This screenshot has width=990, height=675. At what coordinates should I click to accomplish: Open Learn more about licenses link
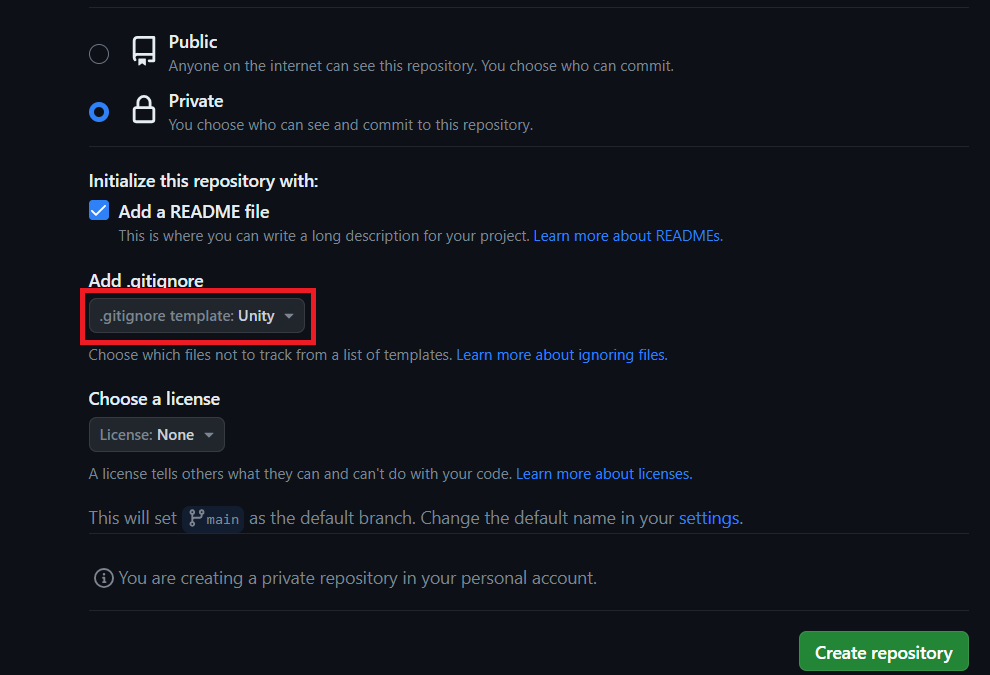[603, 474]
